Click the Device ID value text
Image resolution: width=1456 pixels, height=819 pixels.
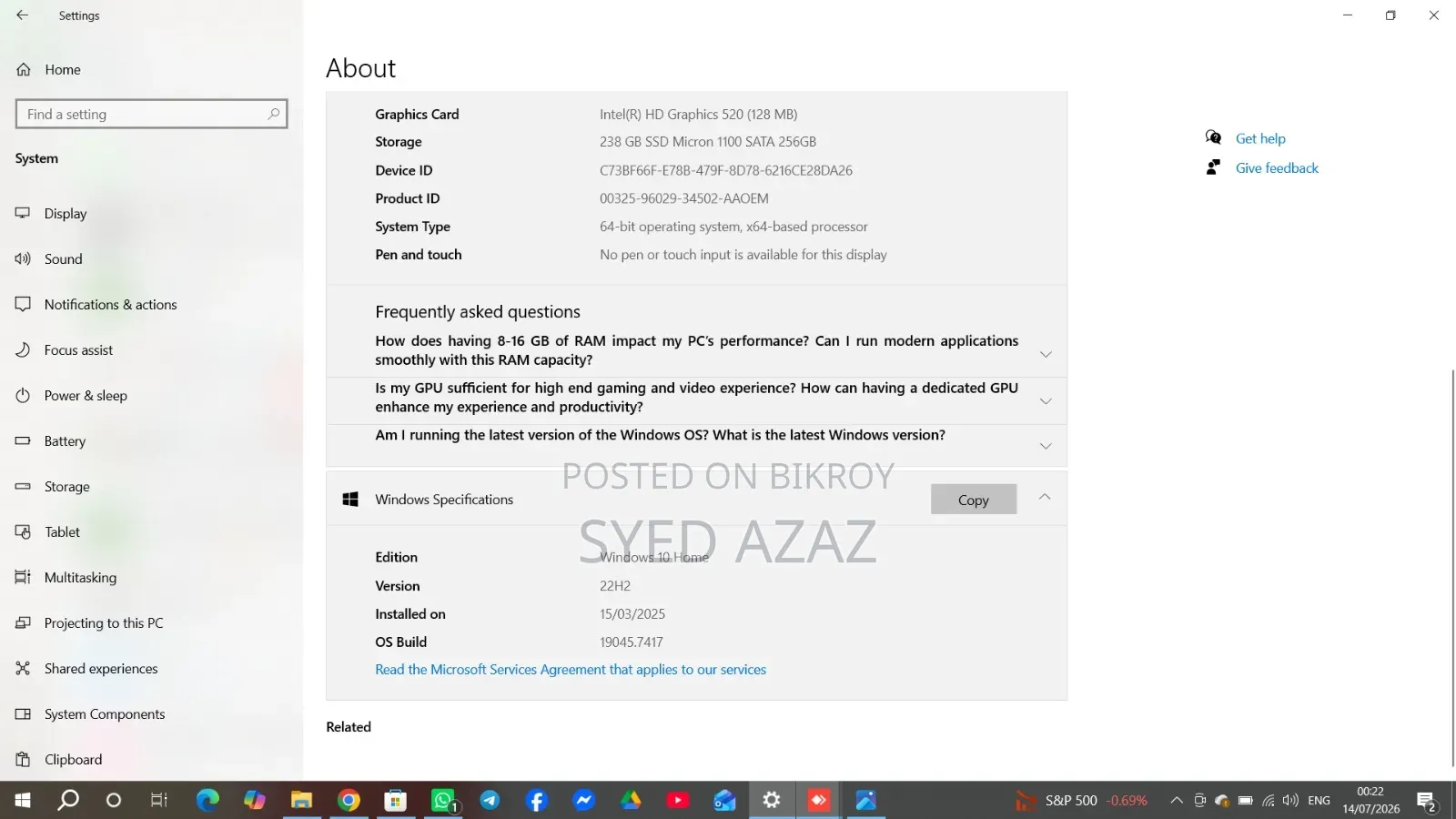point(725,170)
